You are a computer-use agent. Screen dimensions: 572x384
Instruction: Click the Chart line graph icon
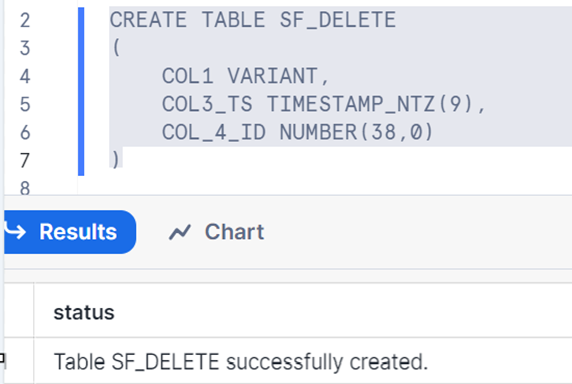click(x=179, y=232)
